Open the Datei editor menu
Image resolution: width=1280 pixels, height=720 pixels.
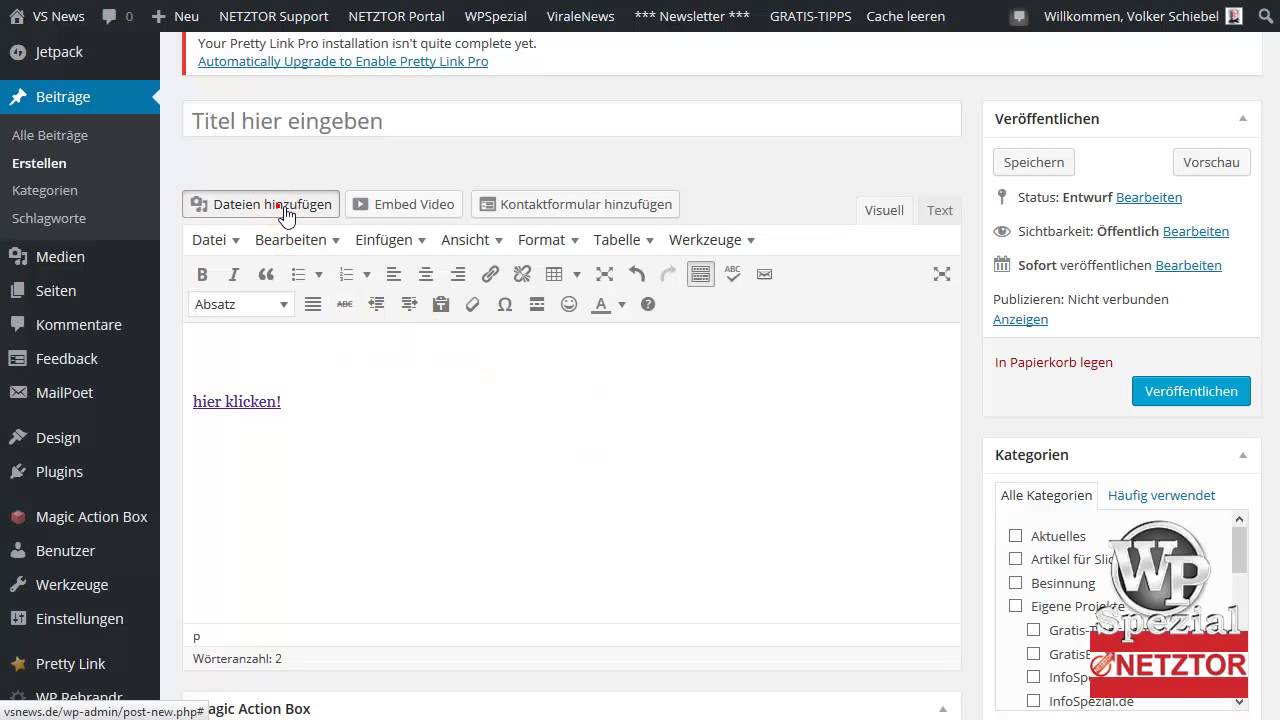click(216, 240)
